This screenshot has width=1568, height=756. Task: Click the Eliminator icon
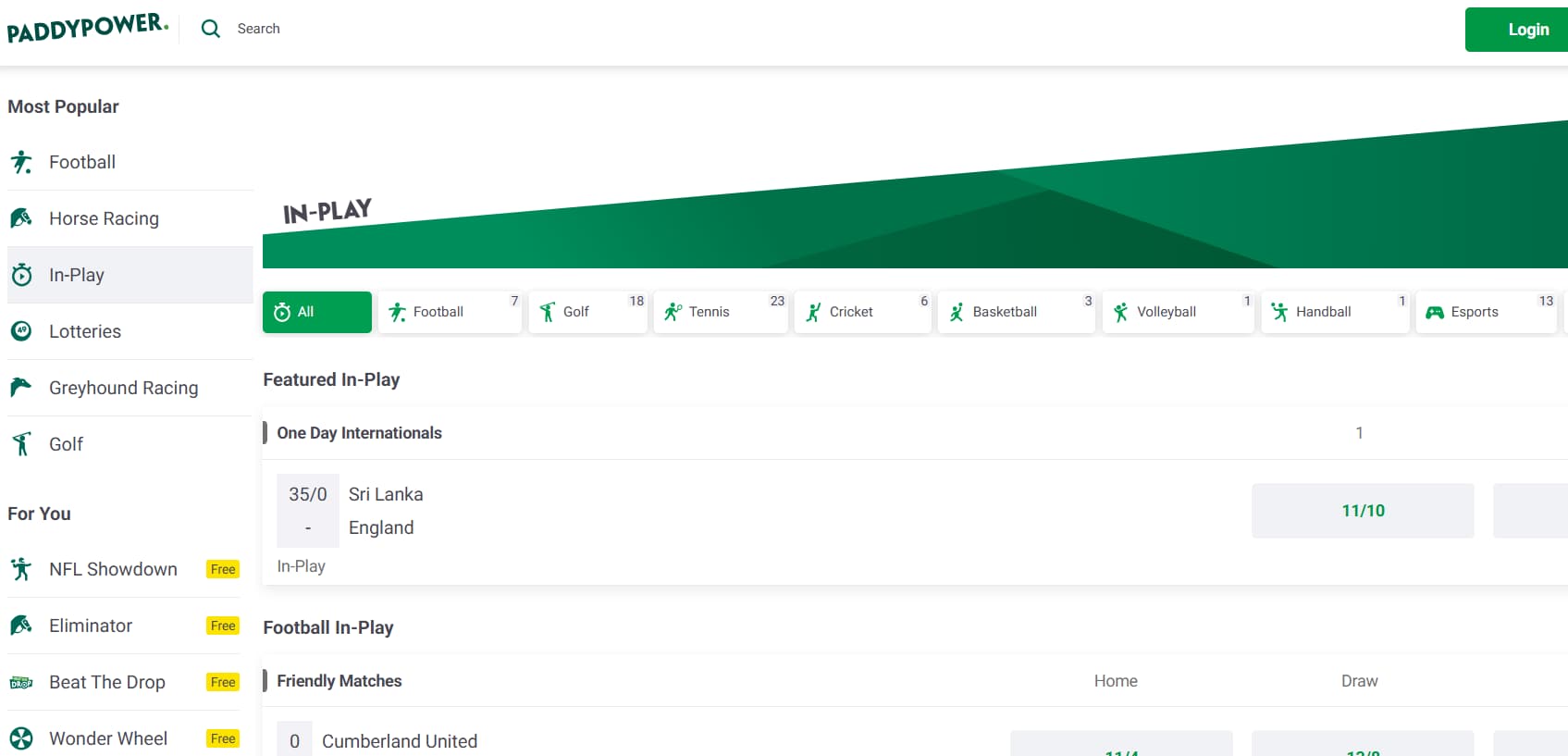coord(21,626)
